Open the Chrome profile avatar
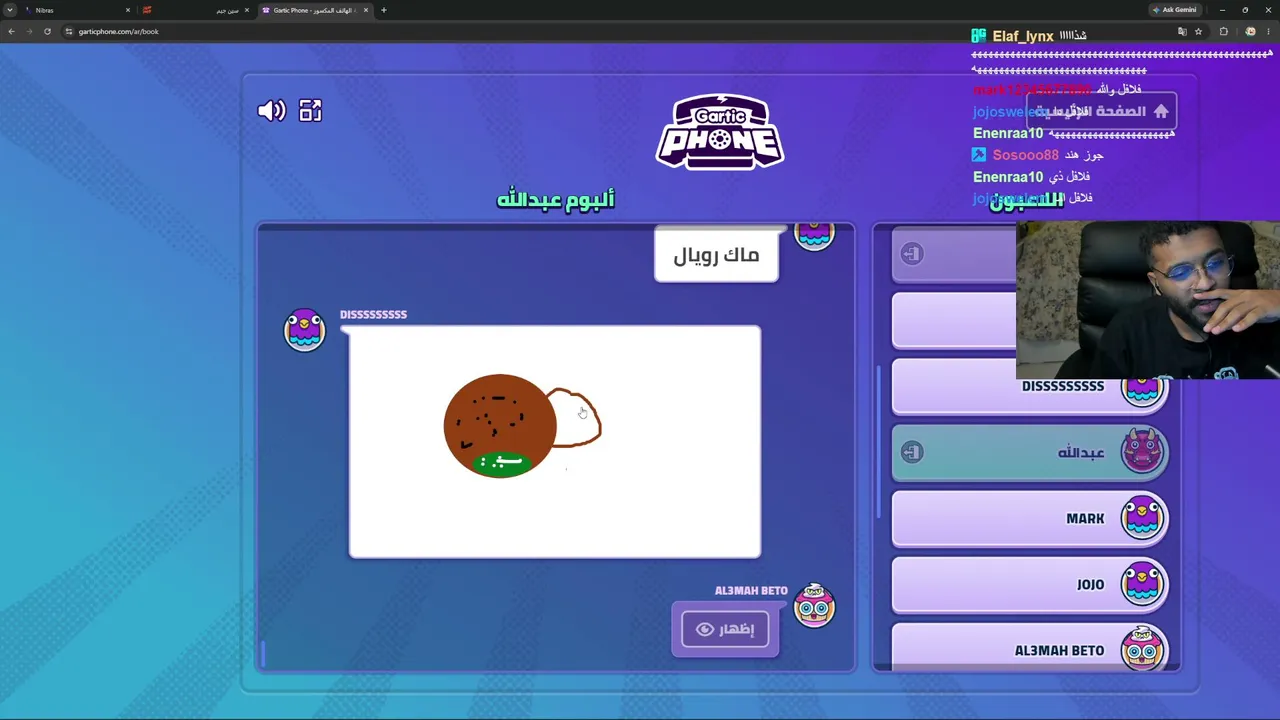1280x720 pixels. [1250, 31]
